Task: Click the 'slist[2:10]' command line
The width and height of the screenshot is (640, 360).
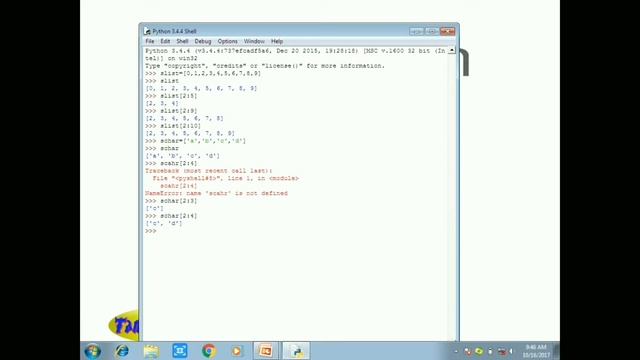Action: click(x=173, y=126)
